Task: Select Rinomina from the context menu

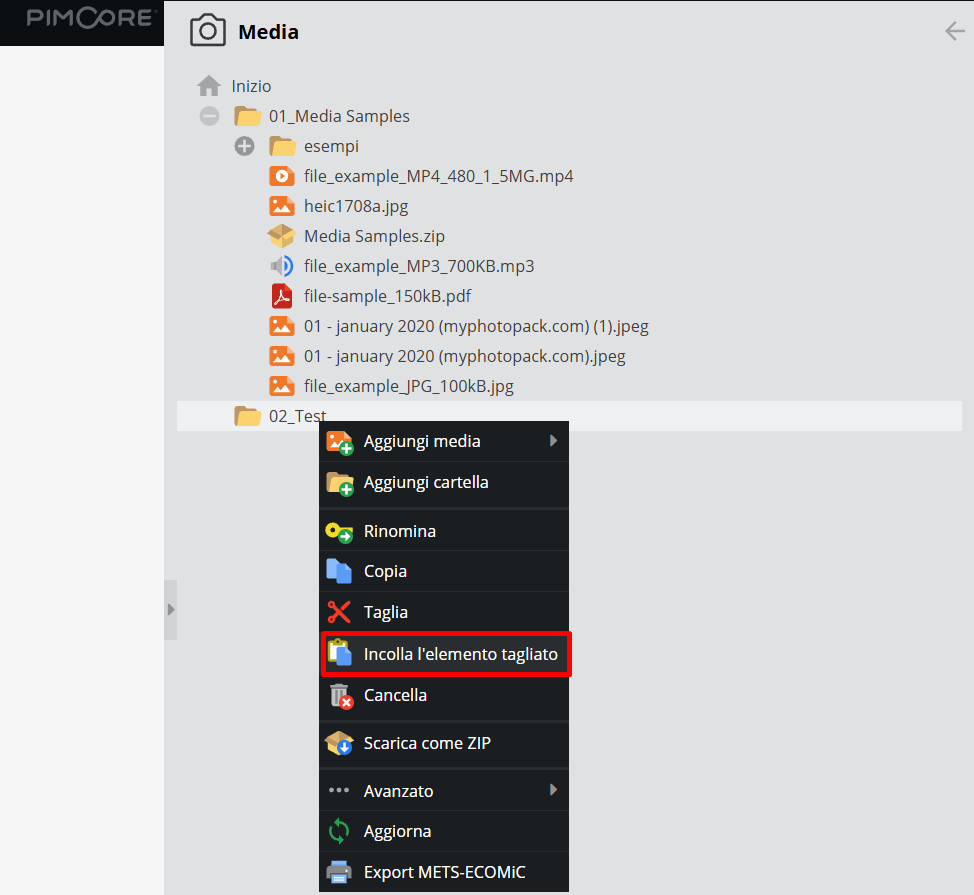Action: (400, 531)
